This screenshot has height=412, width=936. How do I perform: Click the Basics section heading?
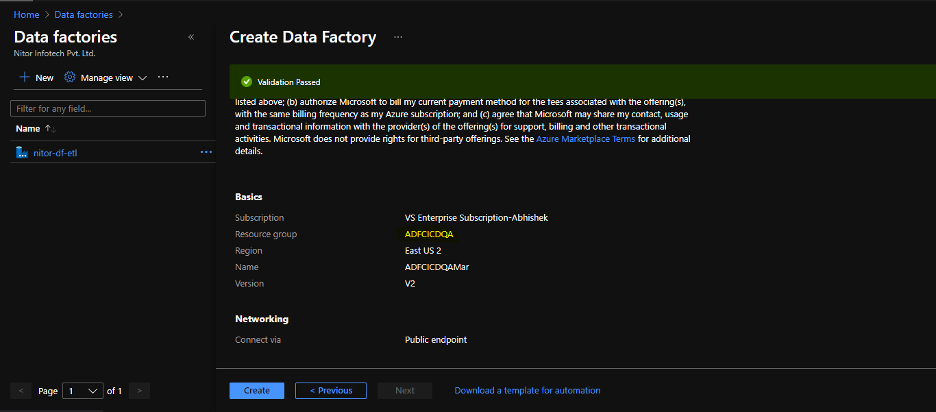tap(249, 196)
